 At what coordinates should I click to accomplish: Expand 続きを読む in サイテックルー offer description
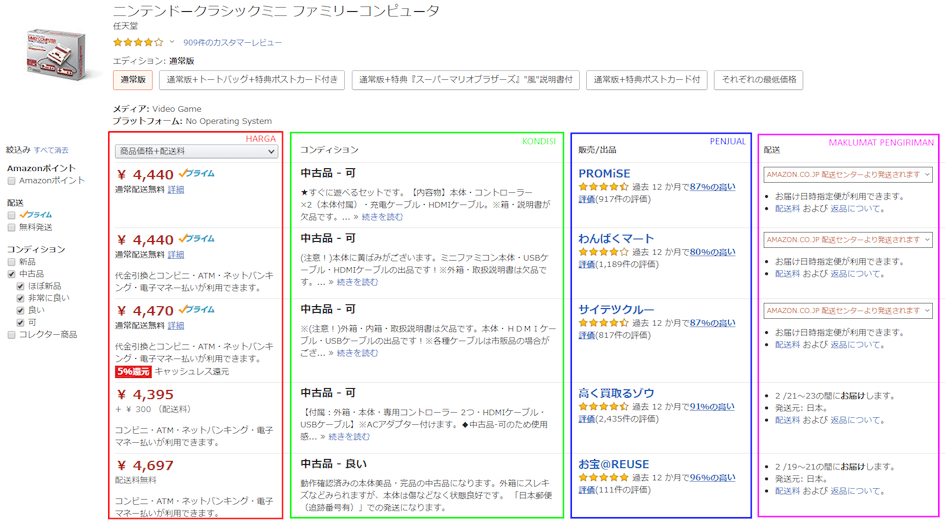pos(357,353)
